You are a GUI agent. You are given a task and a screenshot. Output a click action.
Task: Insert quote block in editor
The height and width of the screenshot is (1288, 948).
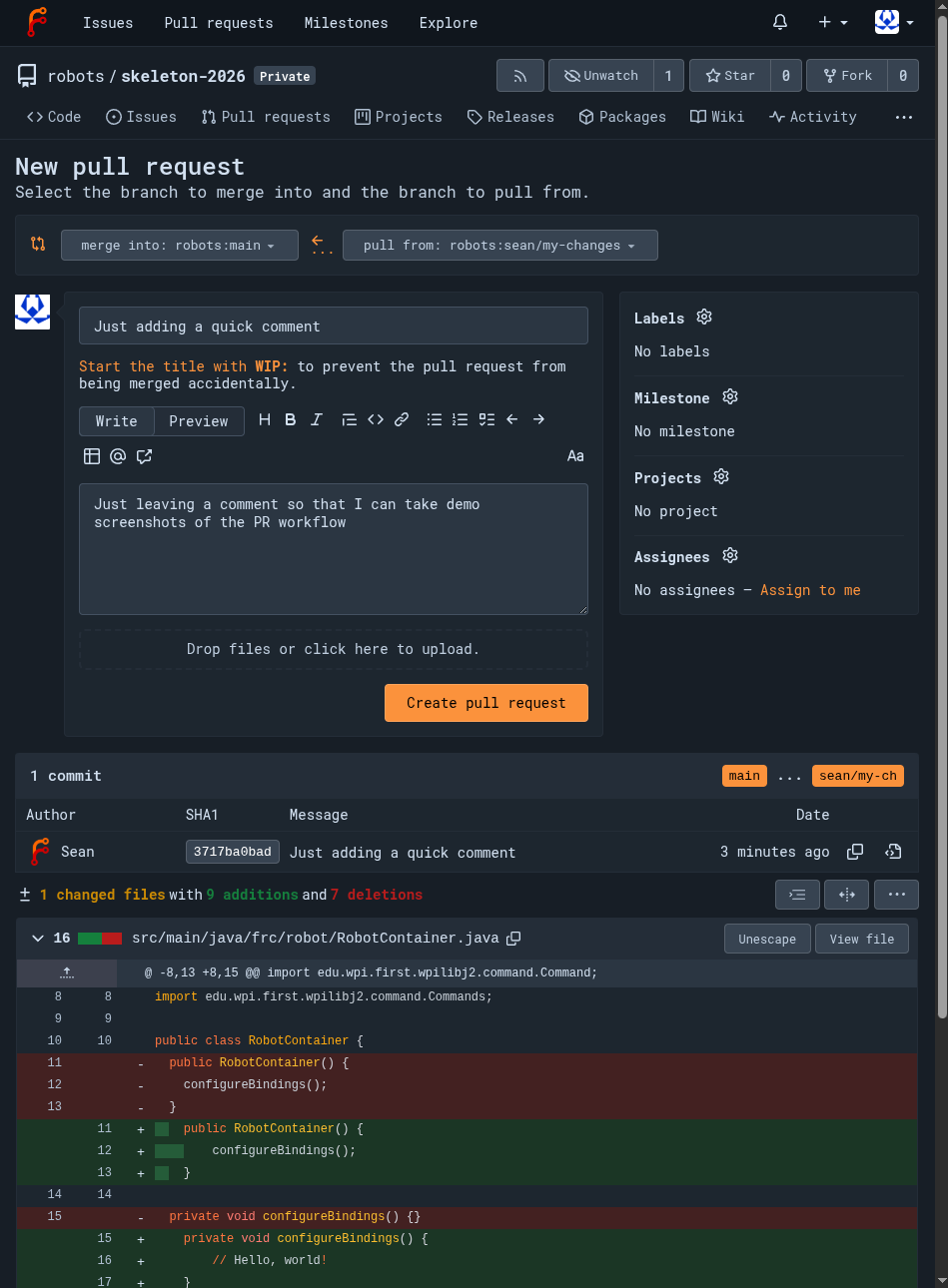[349, 419]
